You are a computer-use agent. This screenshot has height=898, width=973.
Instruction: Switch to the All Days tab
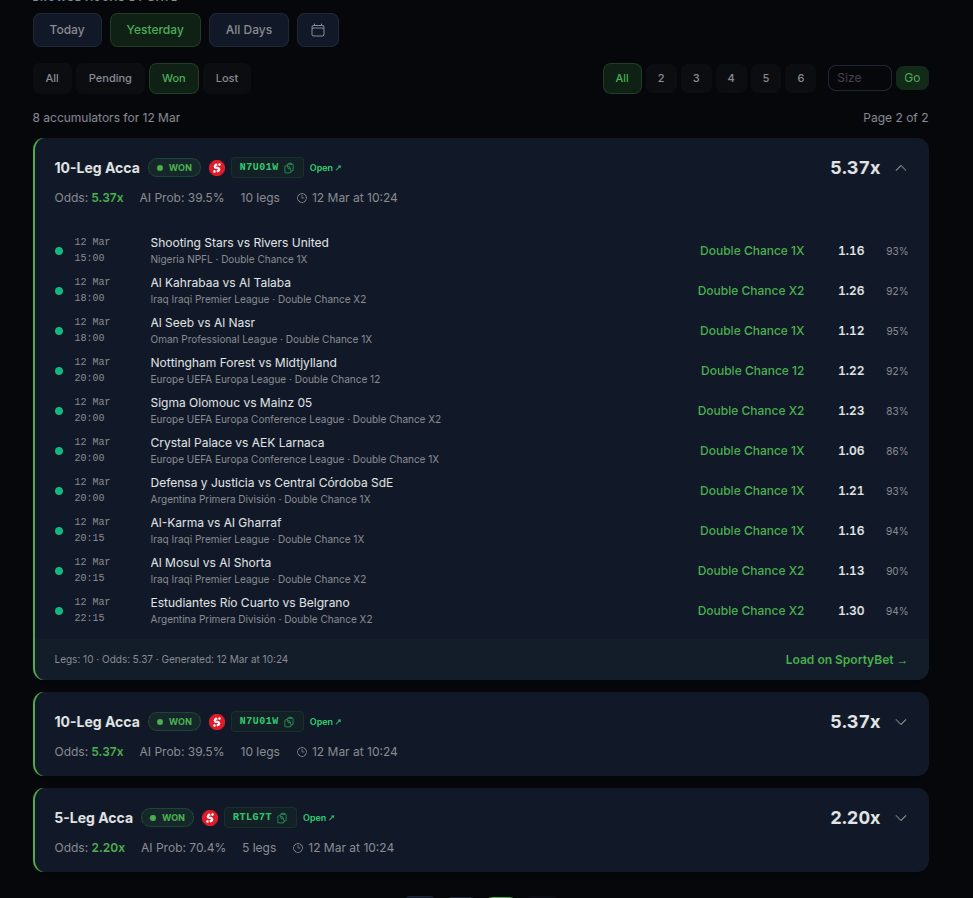tap(248, 30)
